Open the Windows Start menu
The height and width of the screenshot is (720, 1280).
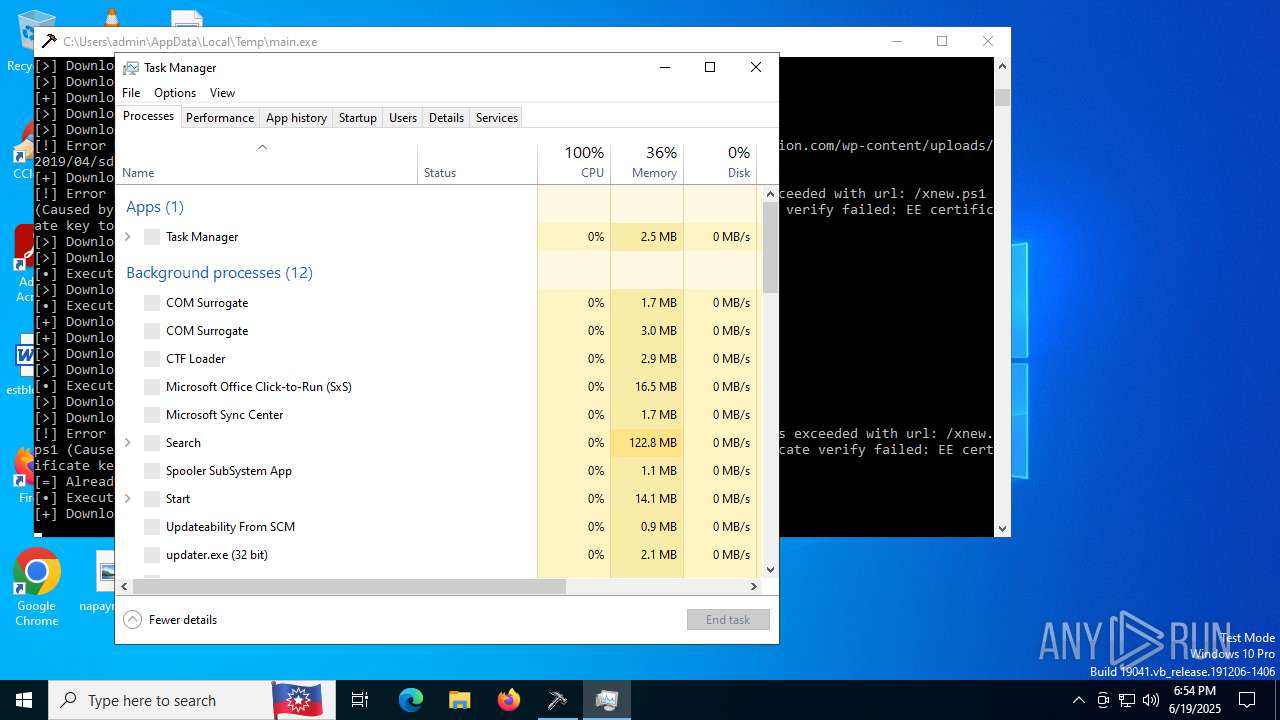tap(24, 700)
